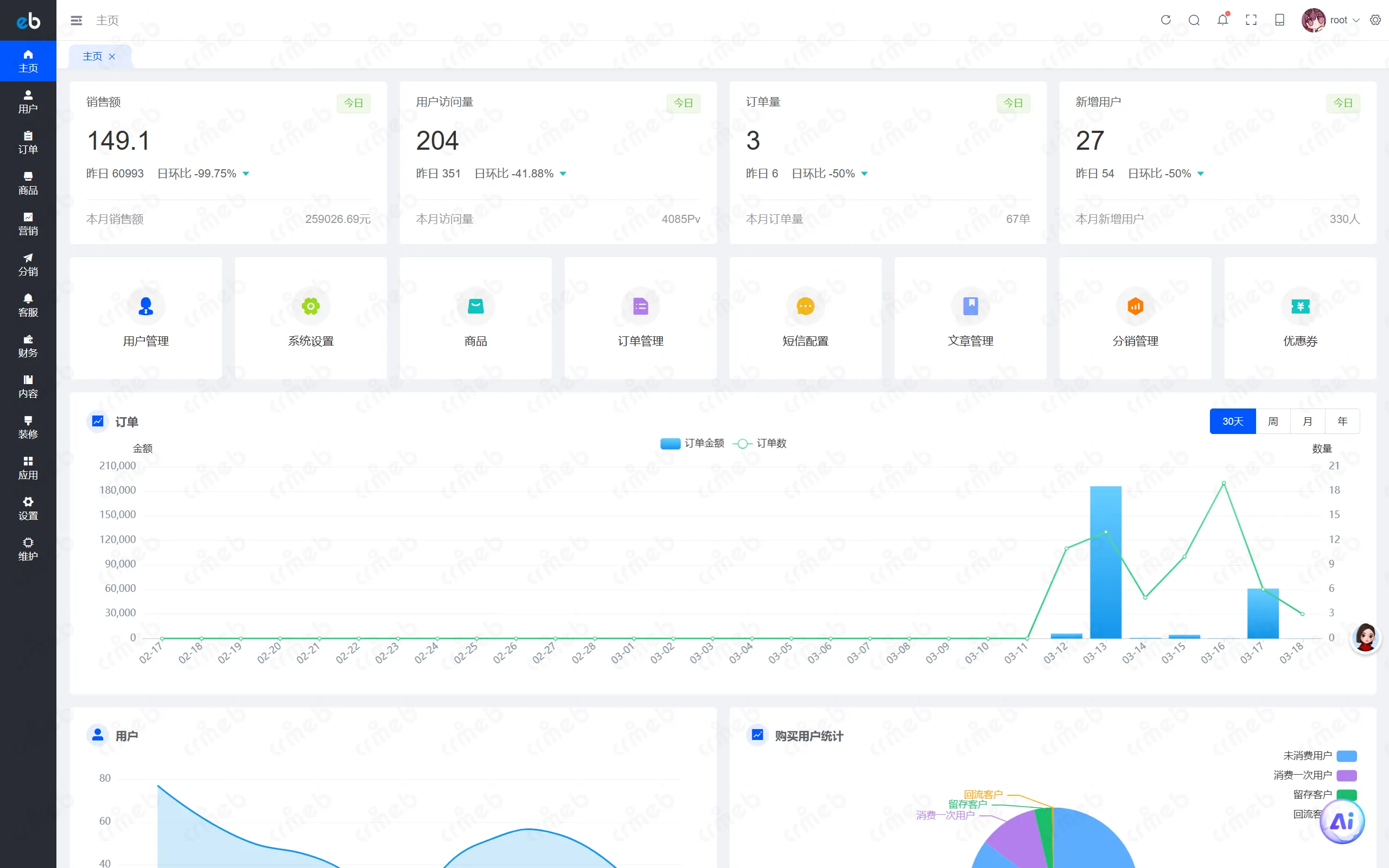Open the 客服 sidebar menu

click(28, 305)
